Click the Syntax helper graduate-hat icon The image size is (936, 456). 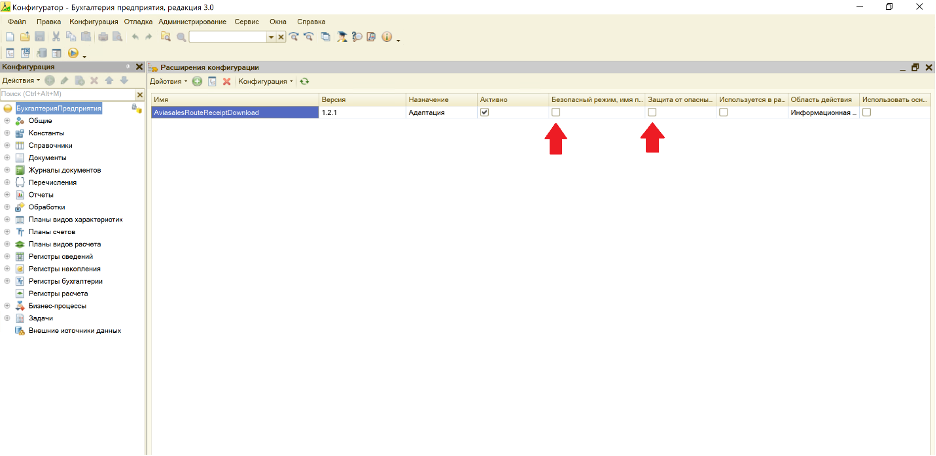coord(342,37)
